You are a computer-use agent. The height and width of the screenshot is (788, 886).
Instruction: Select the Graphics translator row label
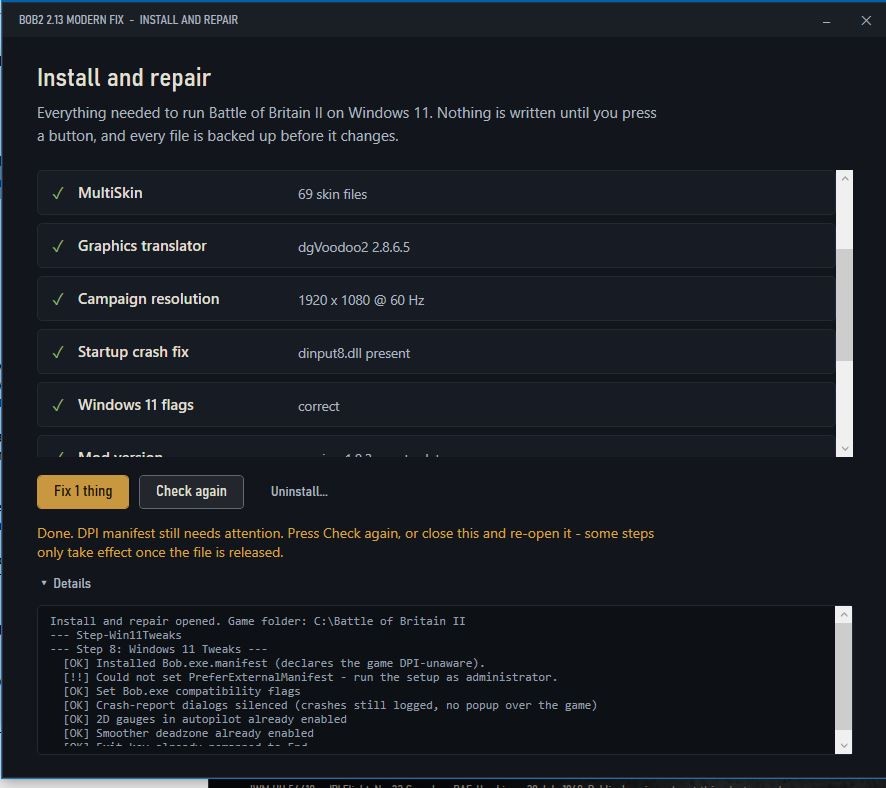pyautogui.click(x=142, y=246)
